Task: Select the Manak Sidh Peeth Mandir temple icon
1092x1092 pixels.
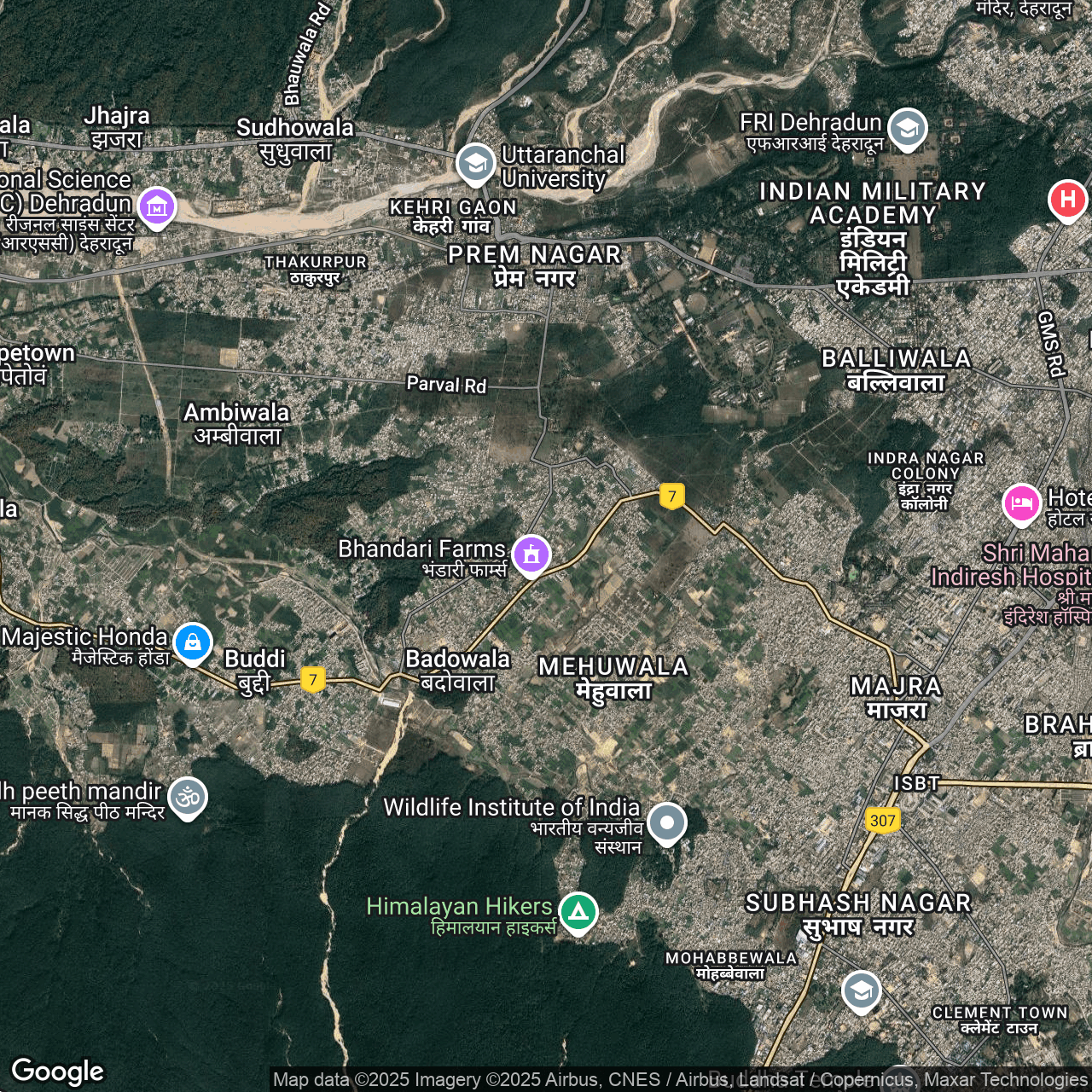Action: [188, 797]
